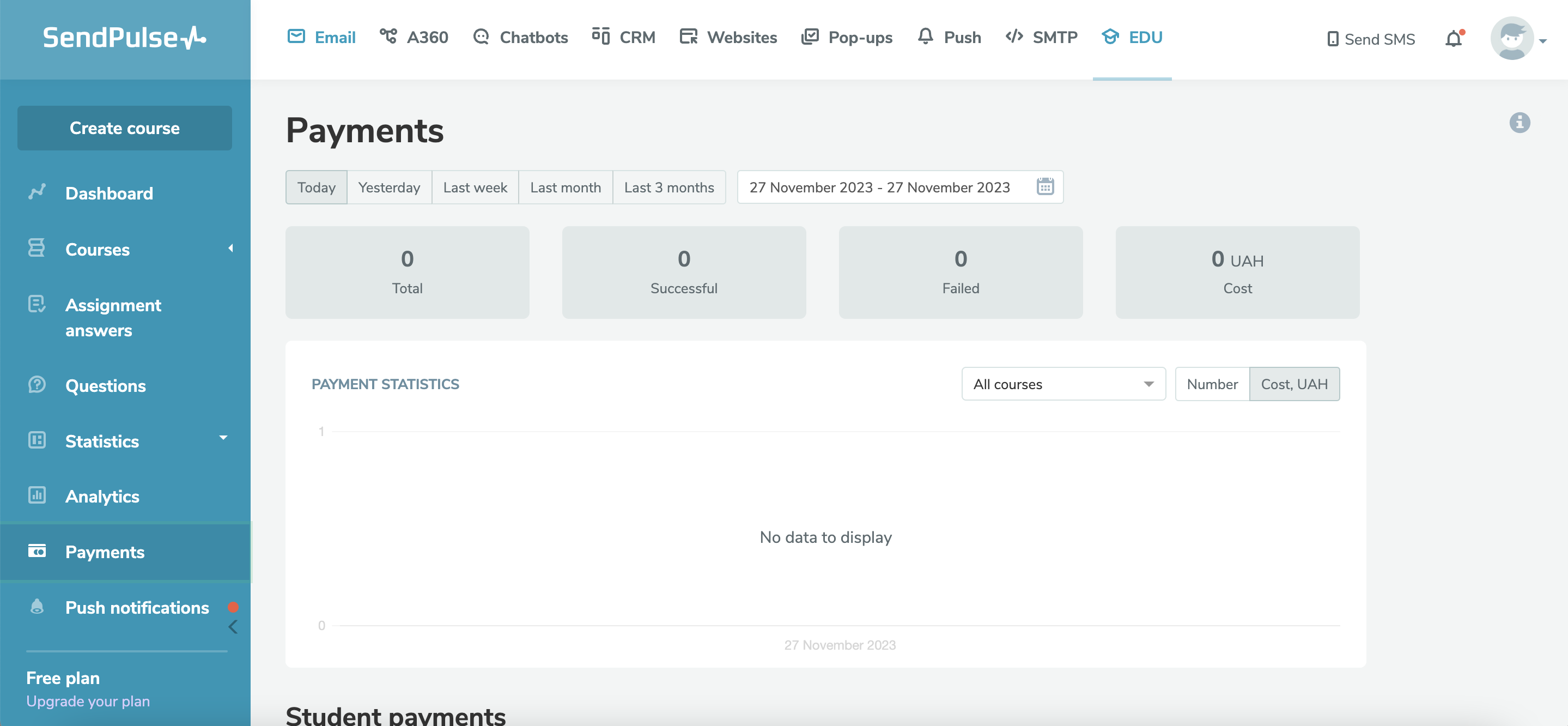The width and height of the screenshot is (1568, 726).
Task: Click the Cost UAH summary card
Action: click(x=1237, y=273)
